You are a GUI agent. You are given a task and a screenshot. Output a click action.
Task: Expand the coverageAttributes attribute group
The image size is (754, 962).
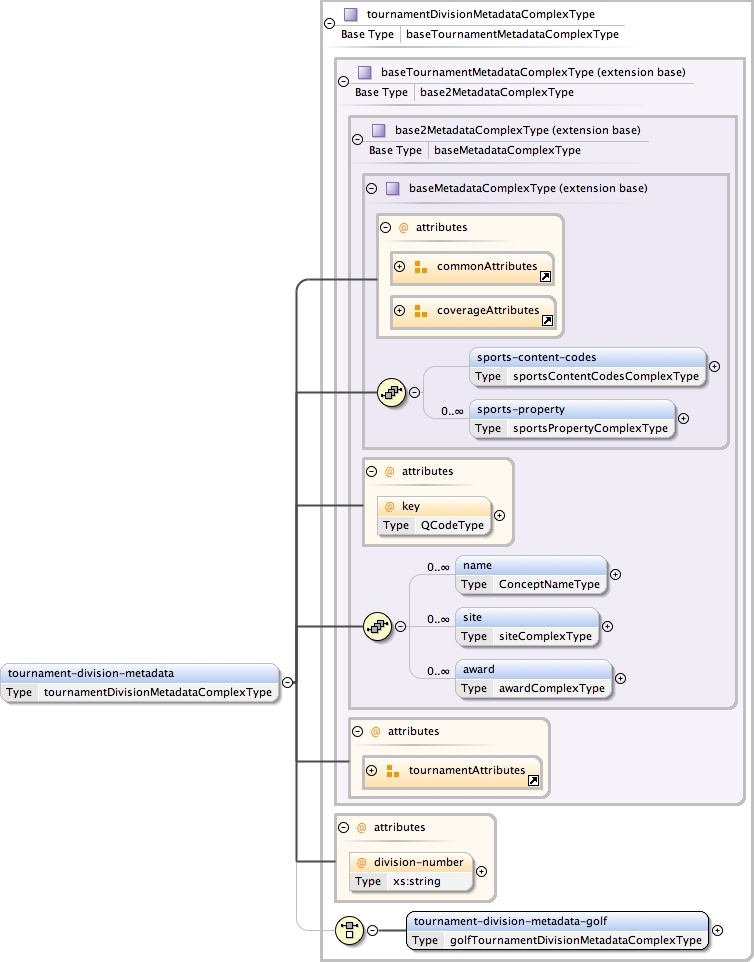click(x=399, y=311)
